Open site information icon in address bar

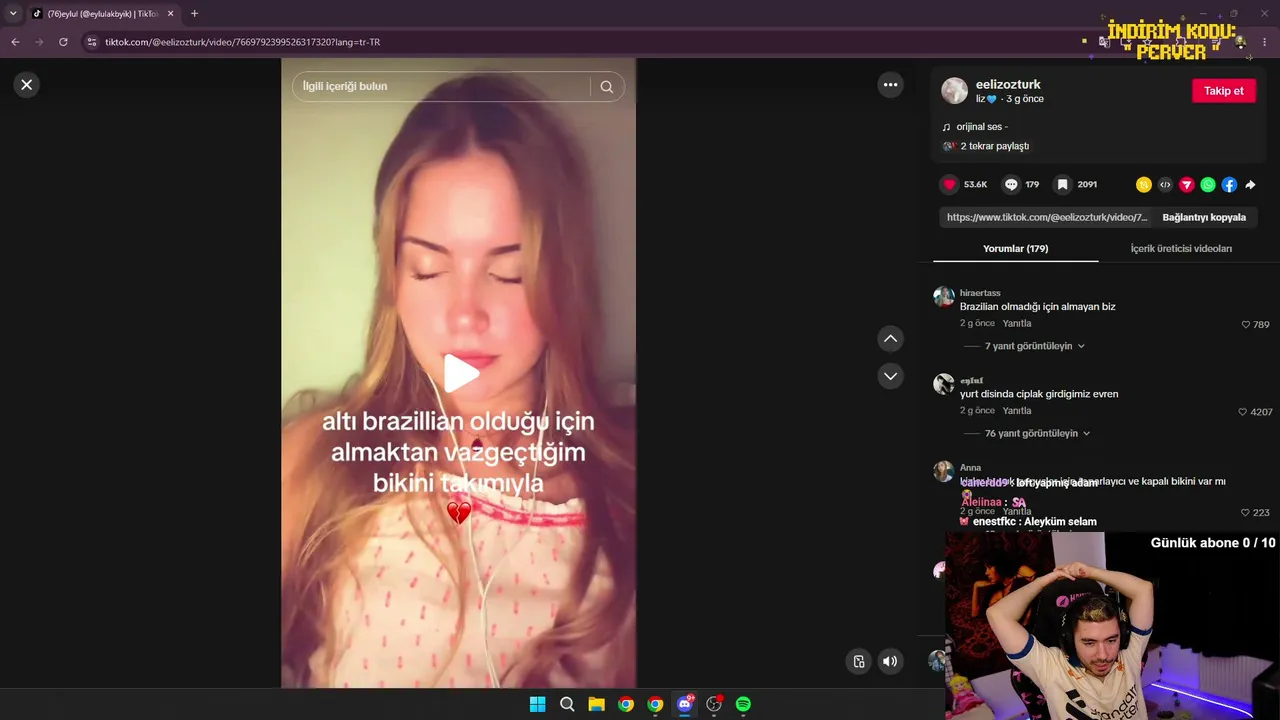(x=92, y=42)
